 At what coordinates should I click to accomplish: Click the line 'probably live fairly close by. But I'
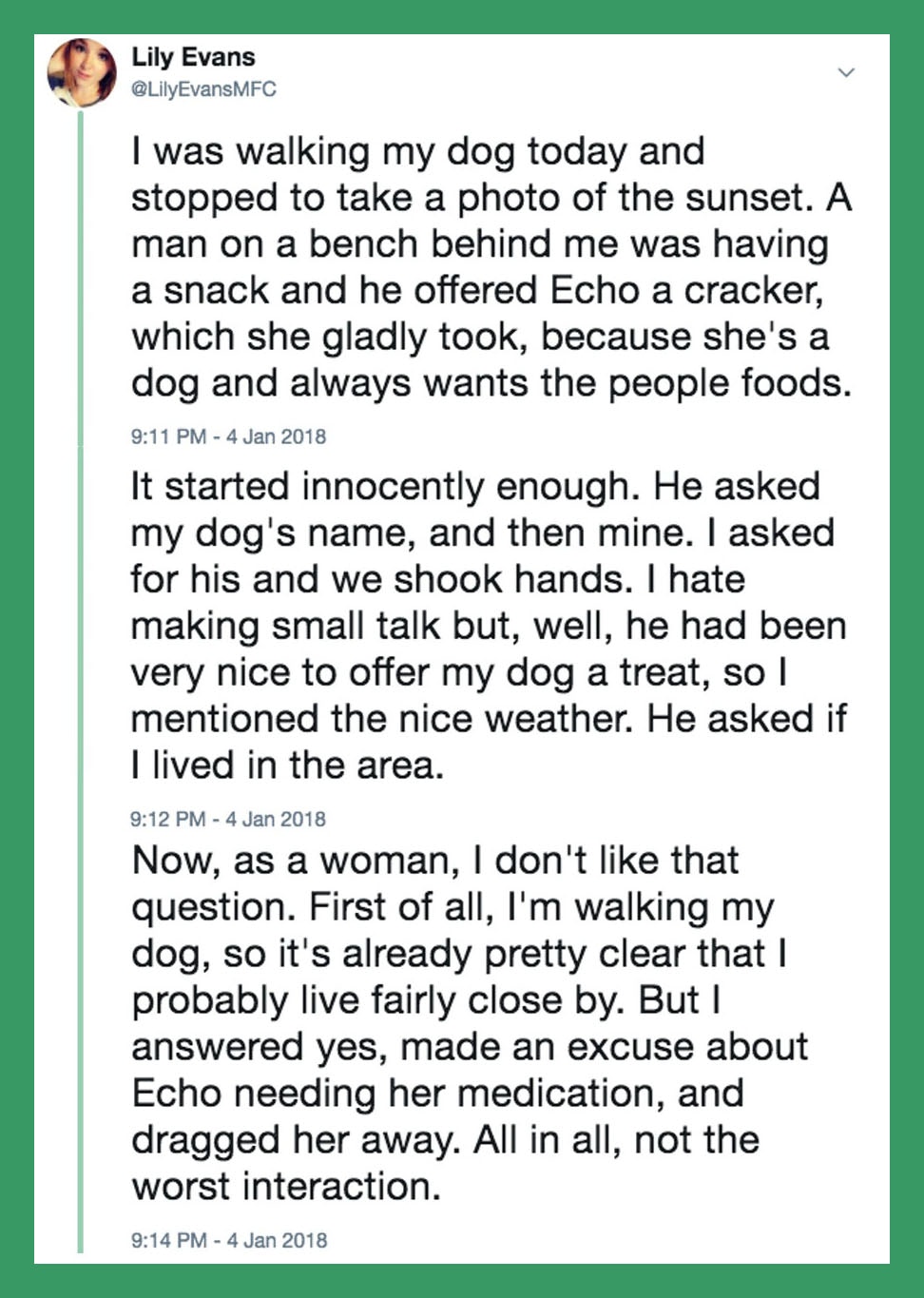click(426, 999)
